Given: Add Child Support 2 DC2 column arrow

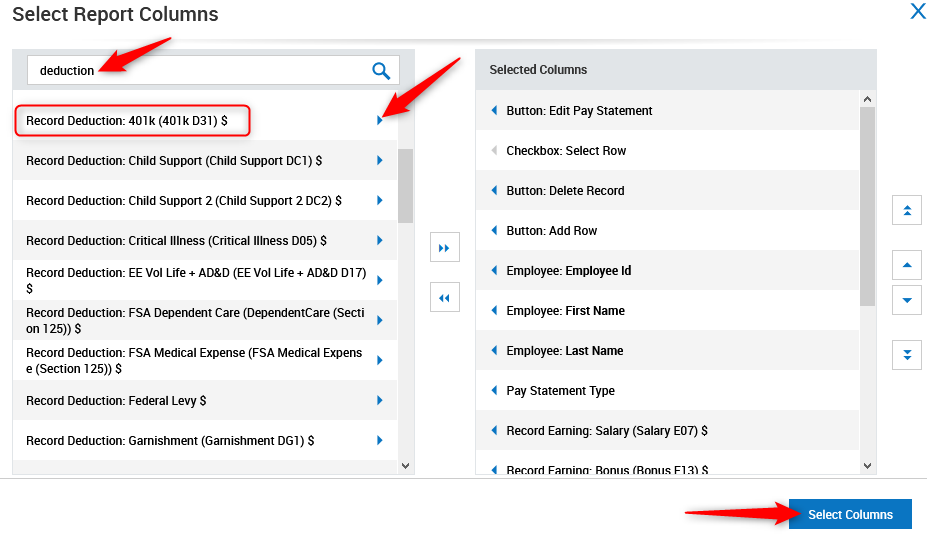Looking at the screenshot, I should (380, 200).
